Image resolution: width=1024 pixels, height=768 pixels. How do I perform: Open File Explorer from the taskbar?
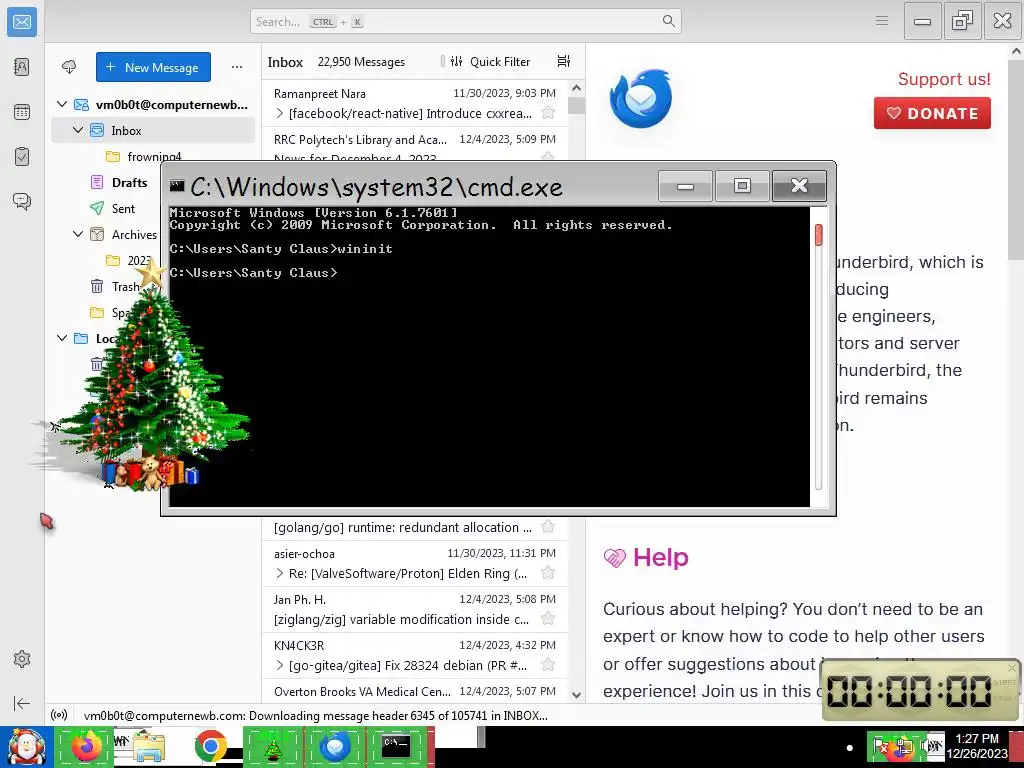[148, 747]
